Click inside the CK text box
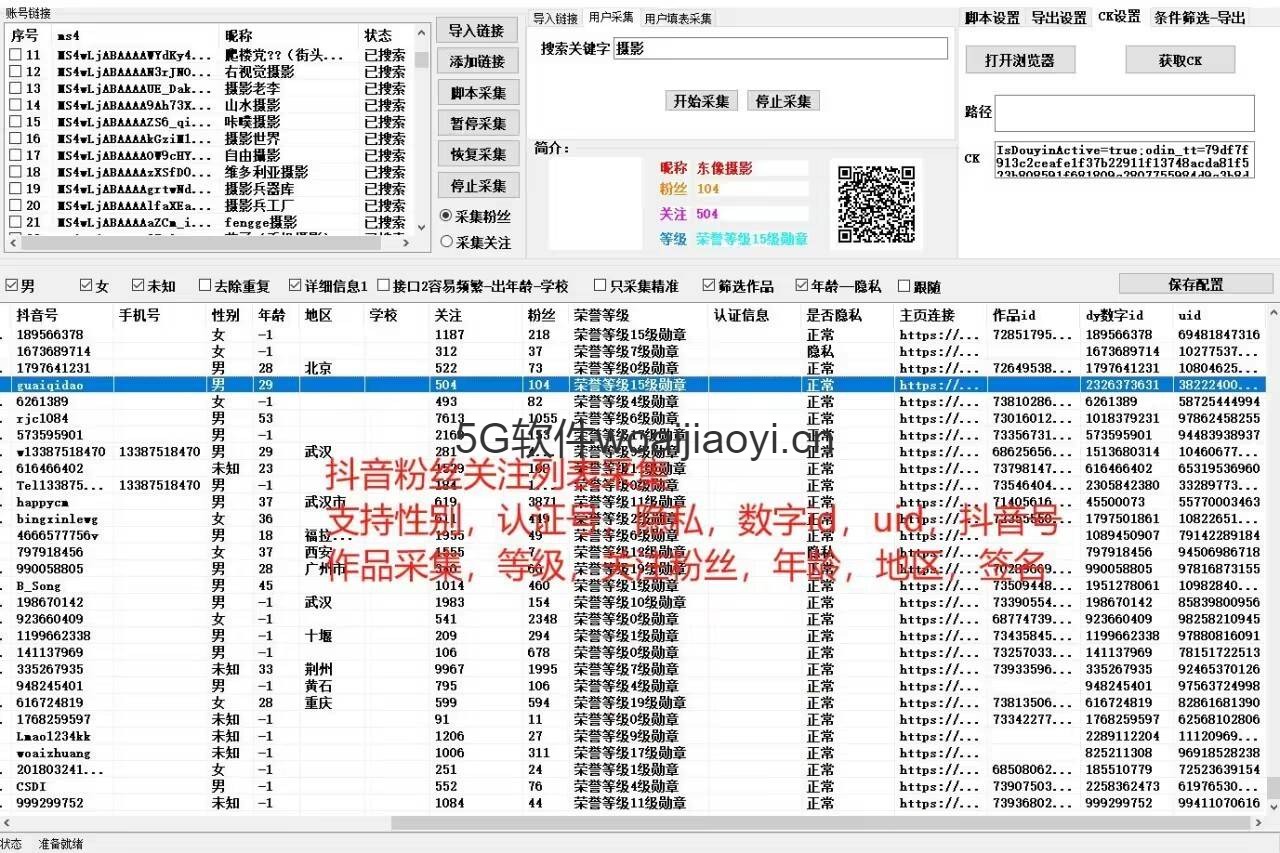The image size is (1280, 853). point(1124,160)
